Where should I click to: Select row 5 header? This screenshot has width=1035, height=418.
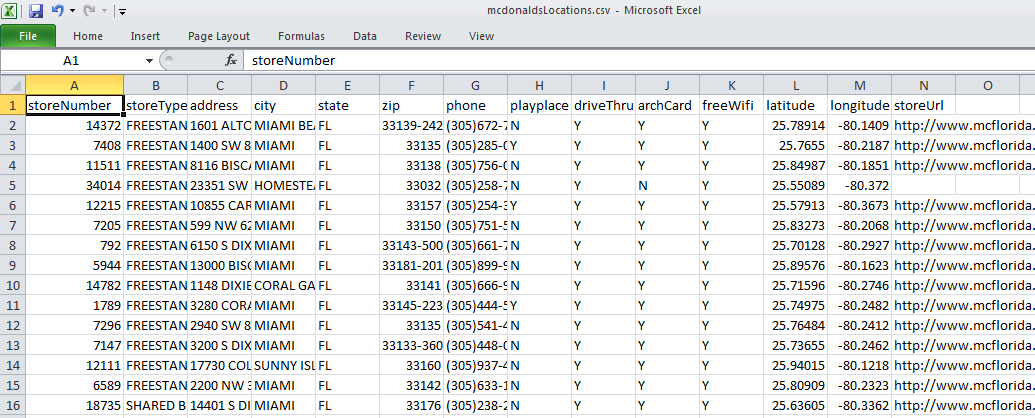(13, 184)
